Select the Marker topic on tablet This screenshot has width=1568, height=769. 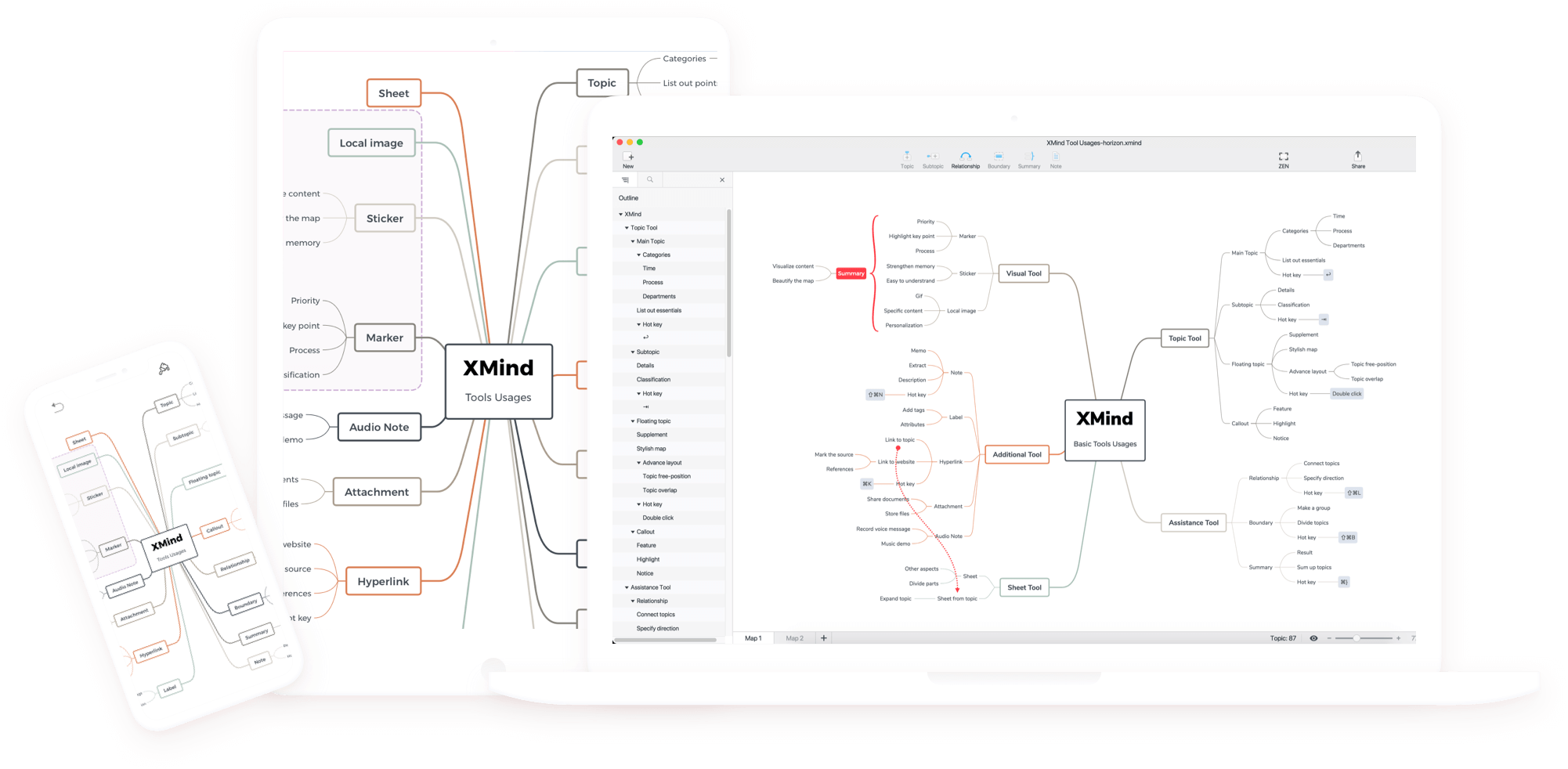[x=385, y=338]
